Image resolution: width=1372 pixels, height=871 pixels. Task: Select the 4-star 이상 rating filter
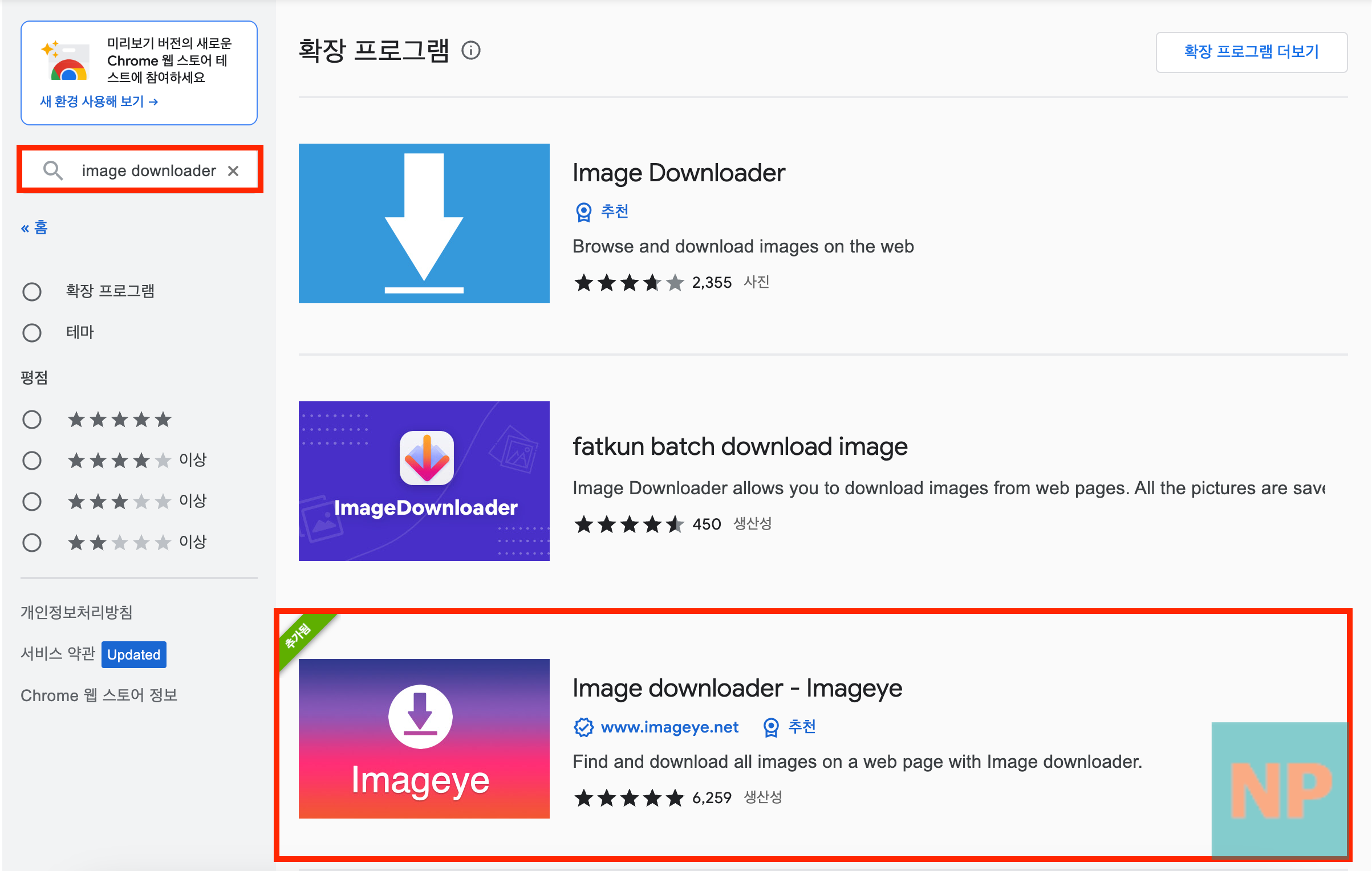pyautogui.click(x=32, y=460)
